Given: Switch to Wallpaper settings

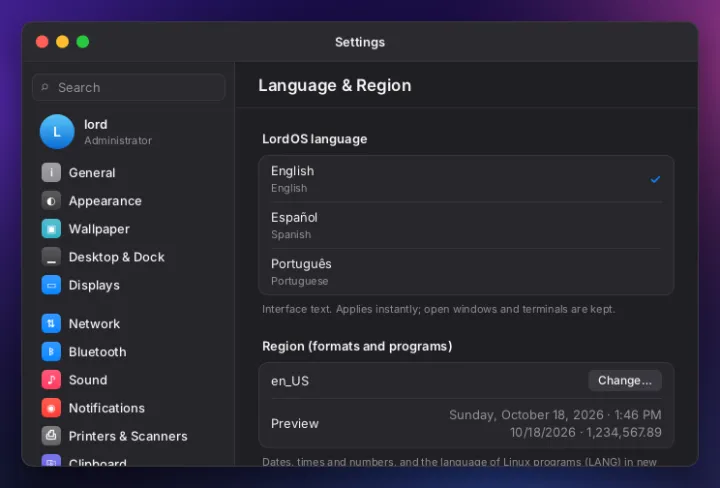Looking at the screenshot, I should click(99, 229).
